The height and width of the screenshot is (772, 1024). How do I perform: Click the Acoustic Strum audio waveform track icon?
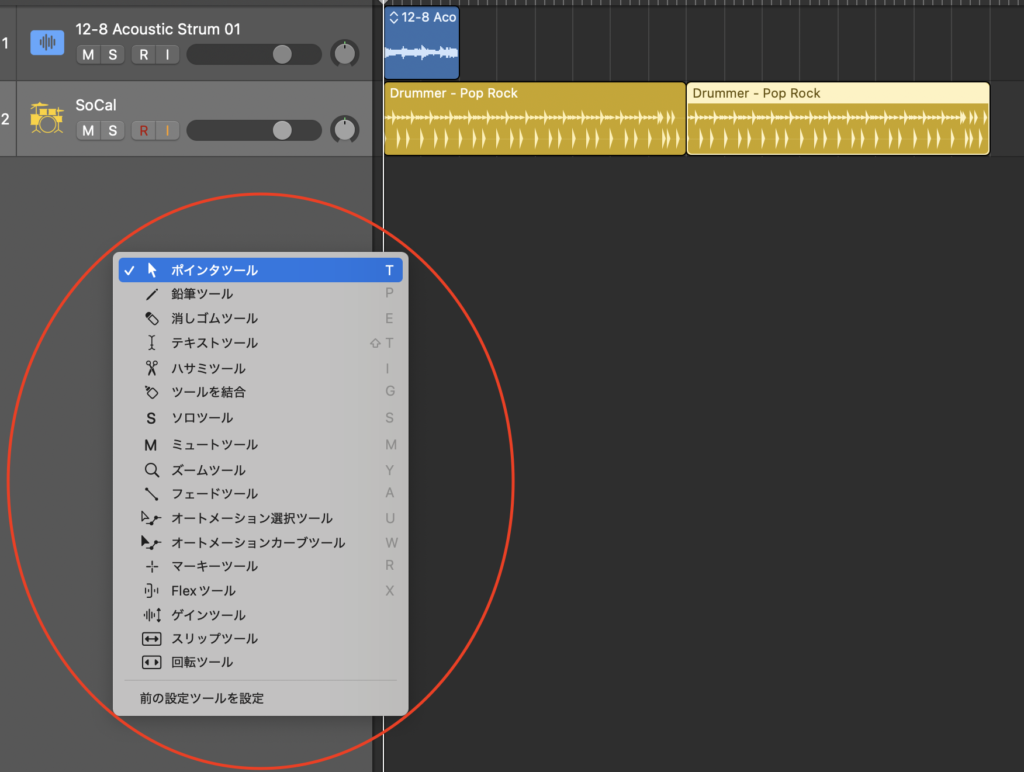pyautogui.click(x=46, y=42)
